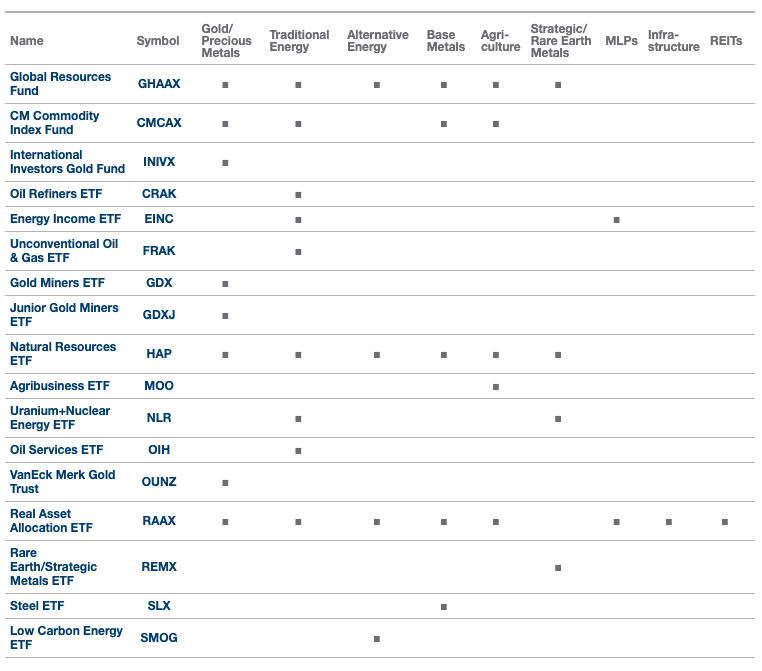The height and width of the screenshot is (671, 762).
Task: Click the Gold/Precious Metals column header
Action: 226,41
